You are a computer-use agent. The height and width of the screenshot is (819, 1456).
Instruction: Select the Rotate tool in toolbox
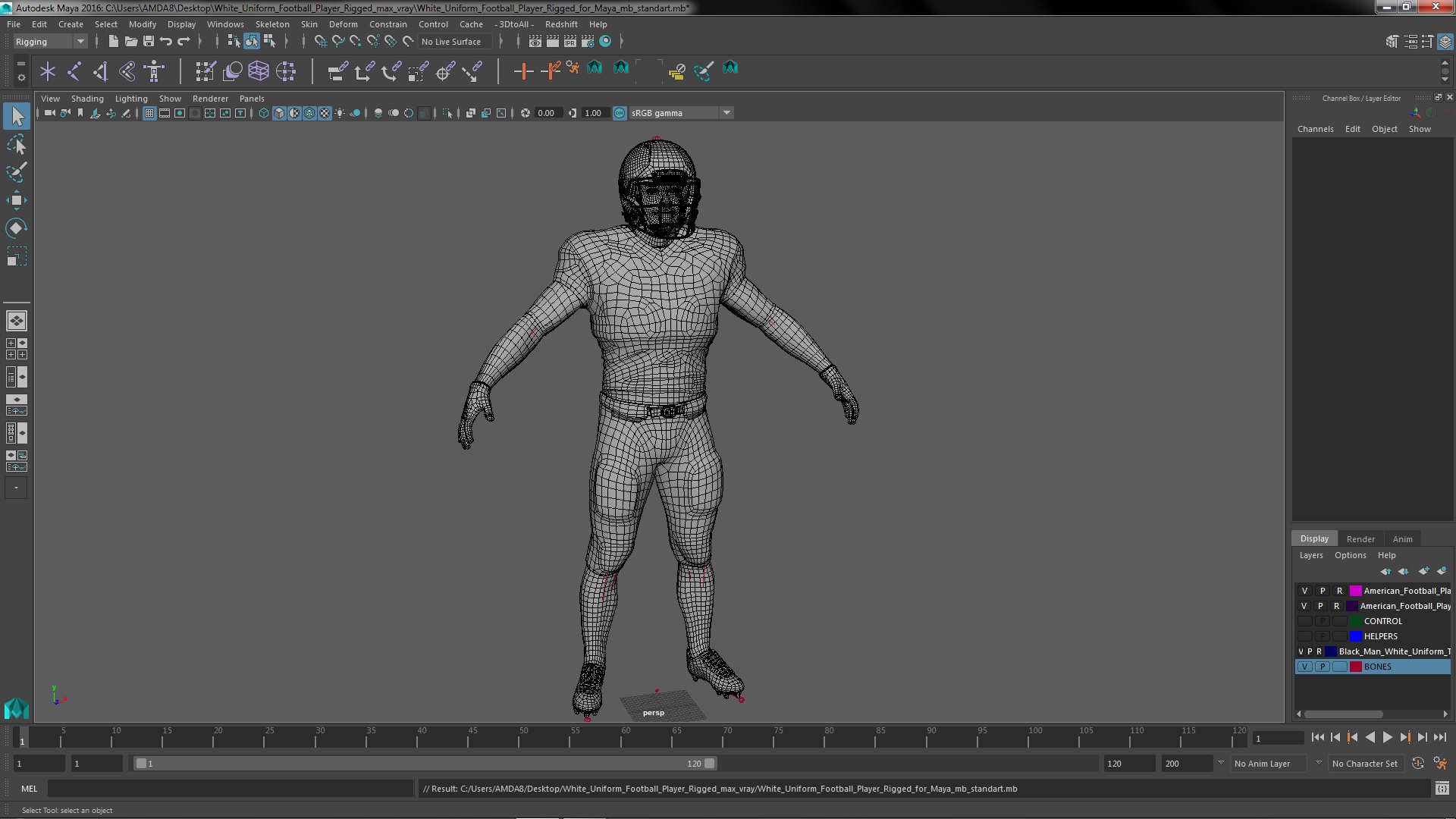click(16, 228)
